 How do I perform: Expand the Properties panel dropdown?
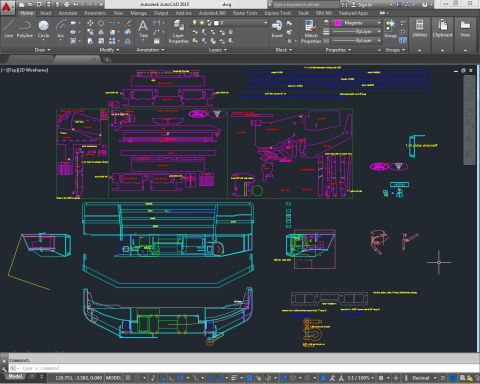(x=338, y=50)
